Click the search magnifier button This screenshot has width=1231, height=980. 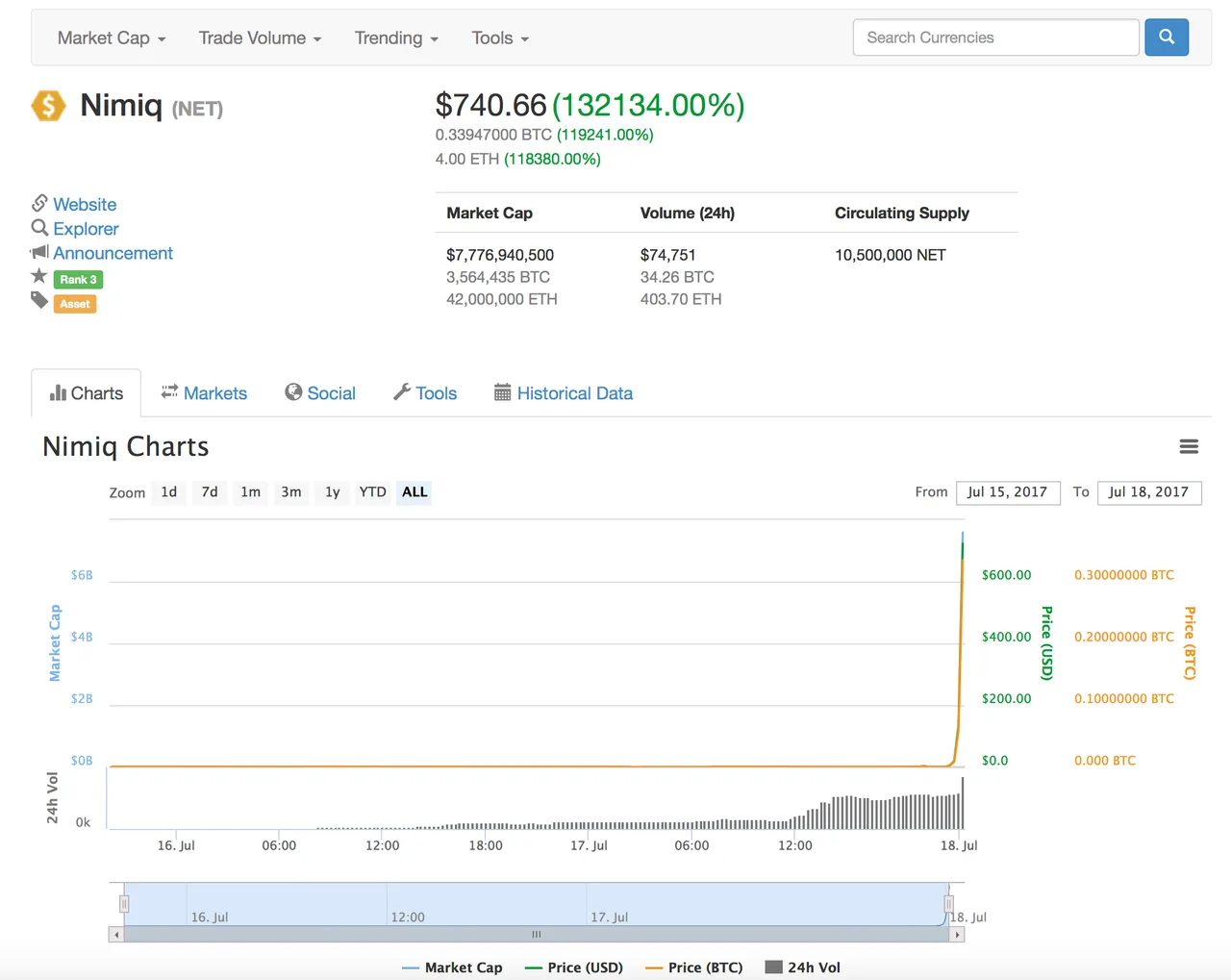point(1167,38)
